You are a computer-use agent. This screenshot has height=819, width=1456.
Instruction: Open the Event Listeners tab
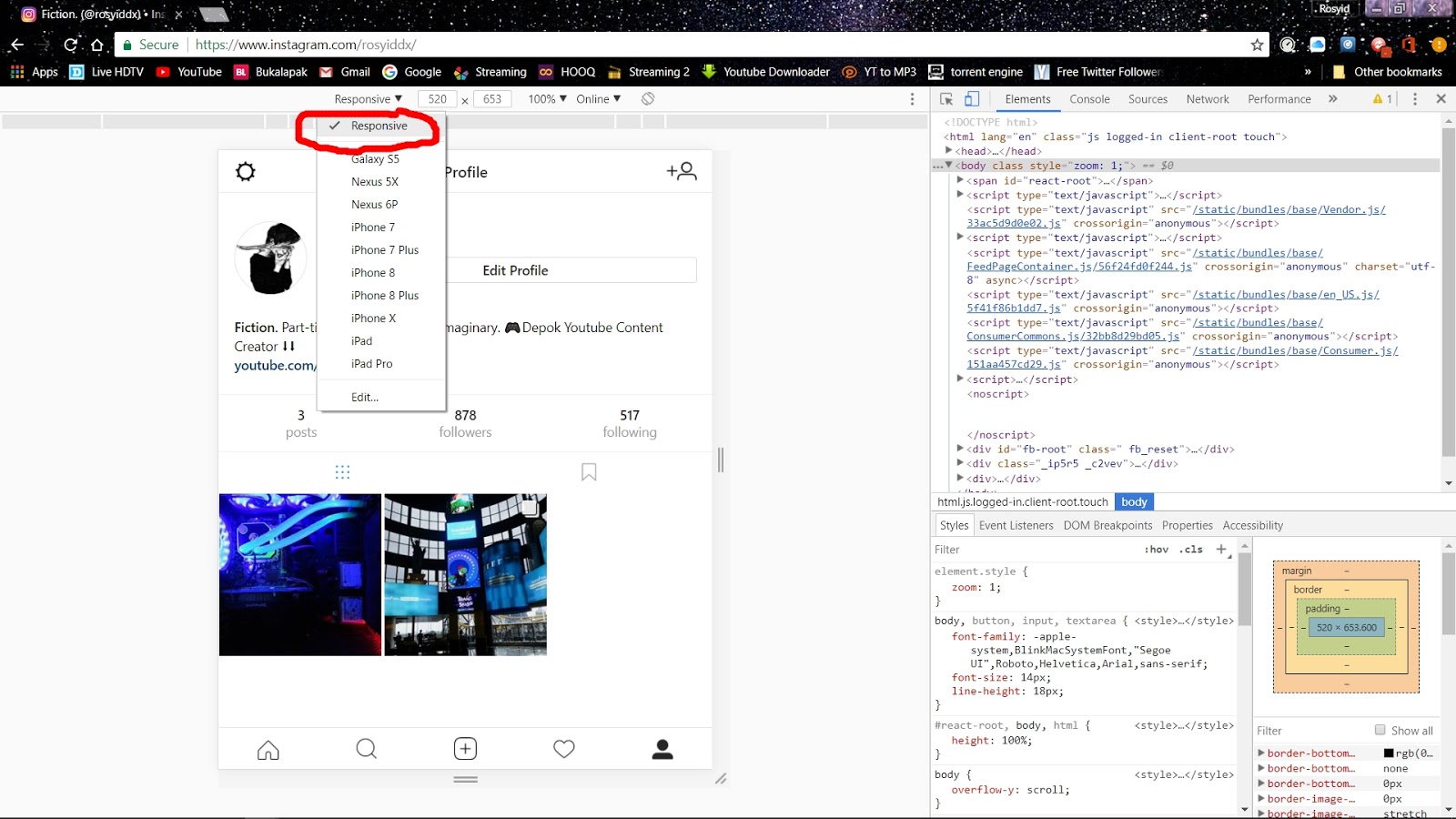coord(1016,525)
